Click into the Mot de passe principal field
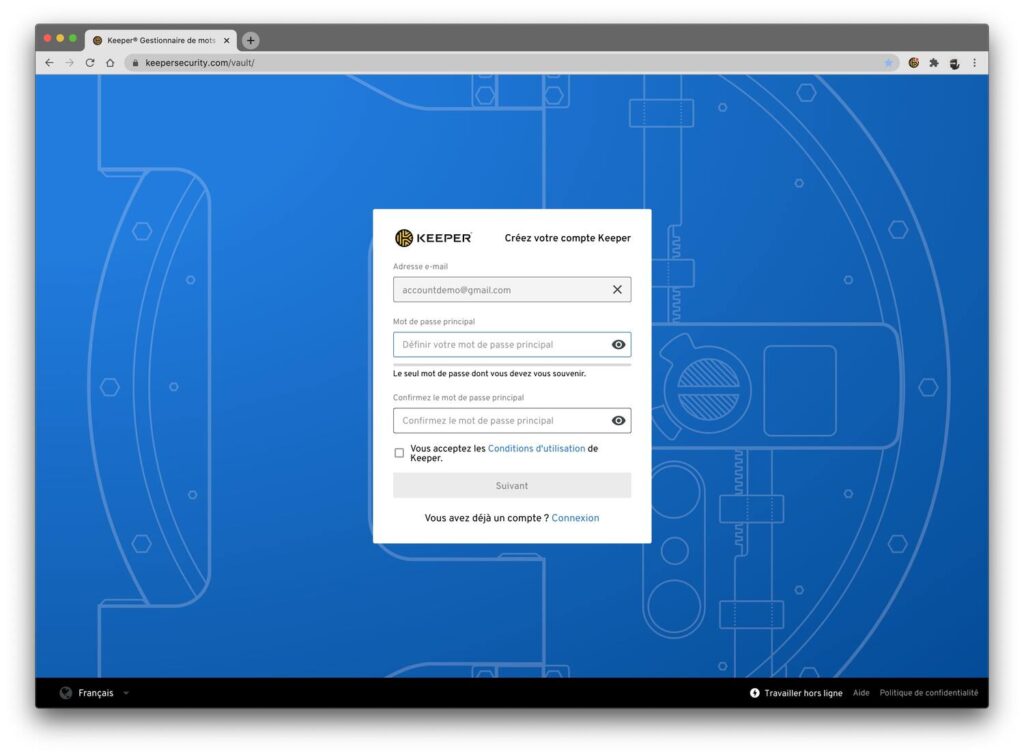1024x755 pixels. point(500,345)
